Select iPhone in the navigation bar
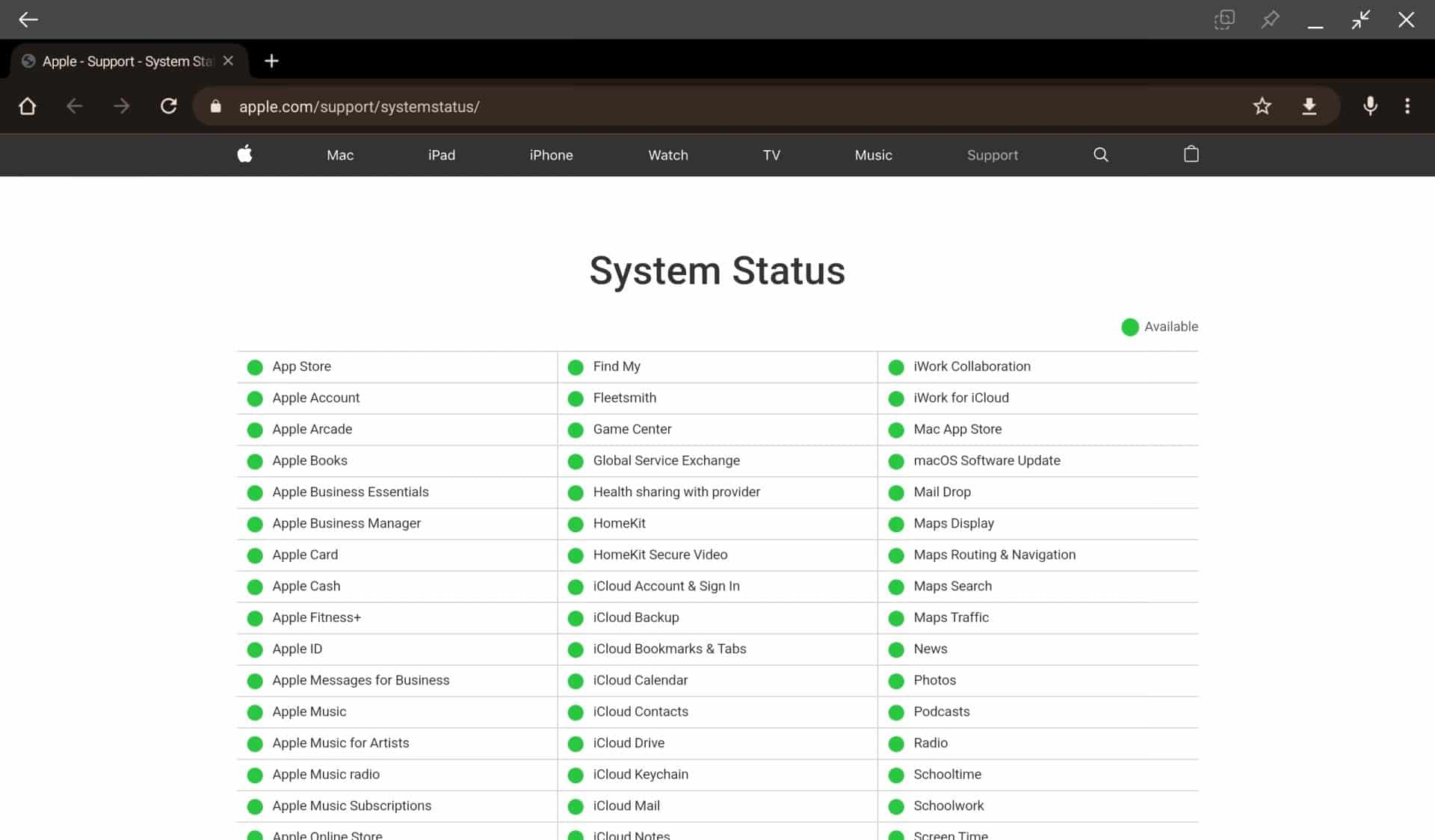 coord(551,155)
